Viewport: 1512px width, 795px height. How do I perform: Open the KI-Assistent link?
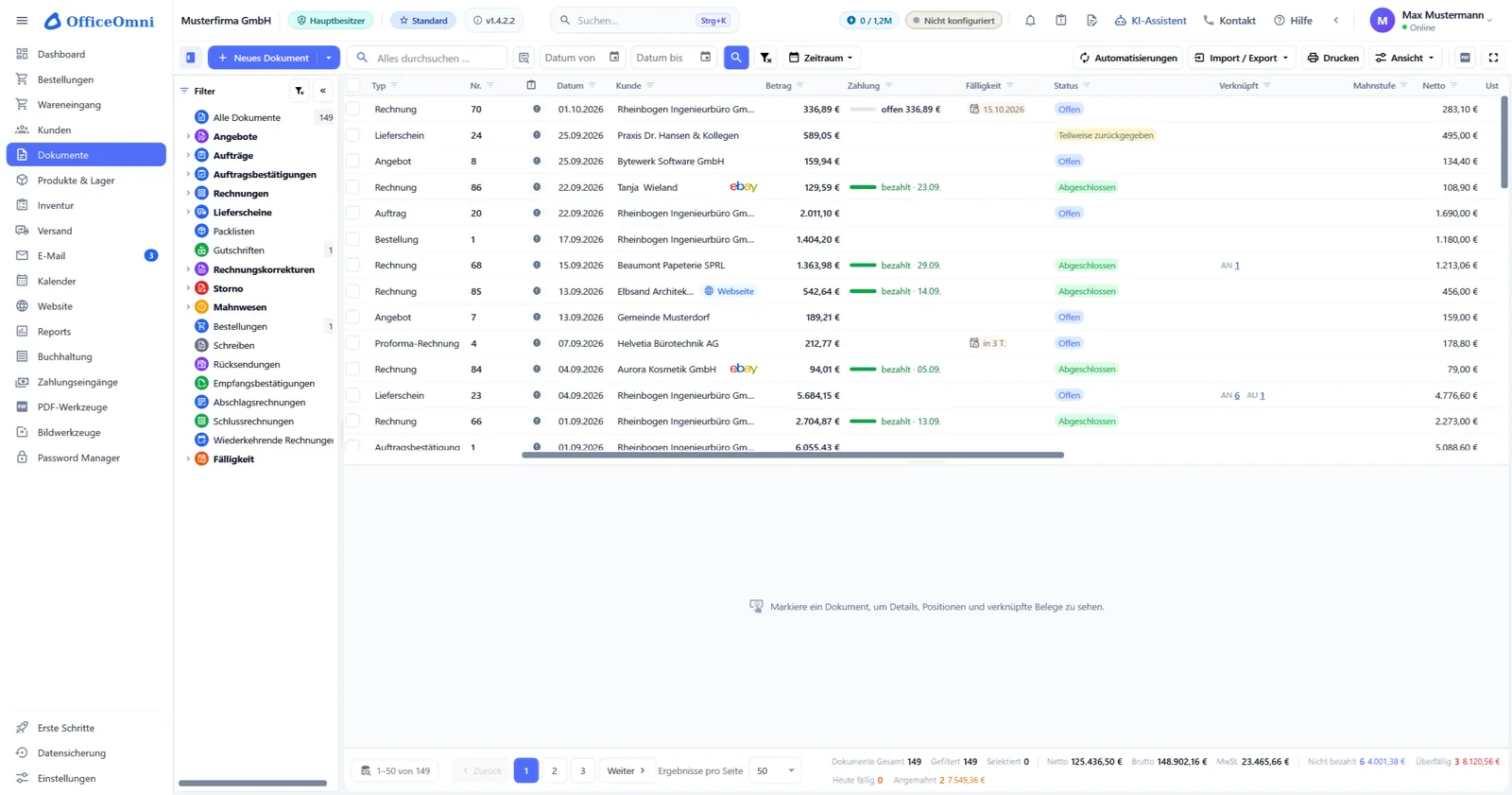1150,20
